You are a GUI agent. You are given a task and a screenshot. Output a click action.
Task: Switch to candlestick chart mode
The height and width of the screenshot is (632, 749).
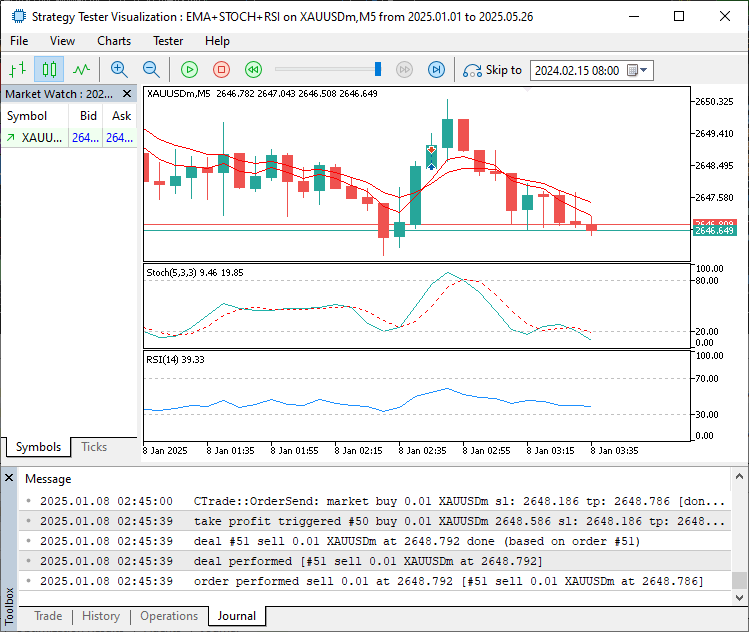49,69
